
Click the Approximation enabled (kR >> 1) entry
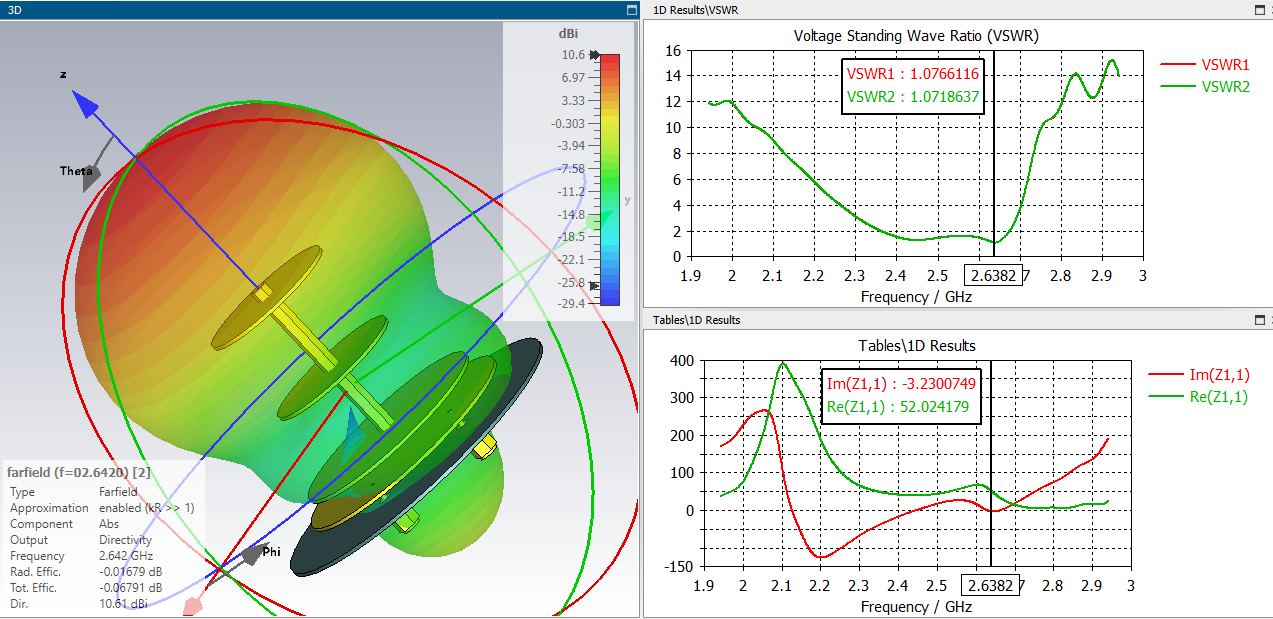(x=102, y=508)
